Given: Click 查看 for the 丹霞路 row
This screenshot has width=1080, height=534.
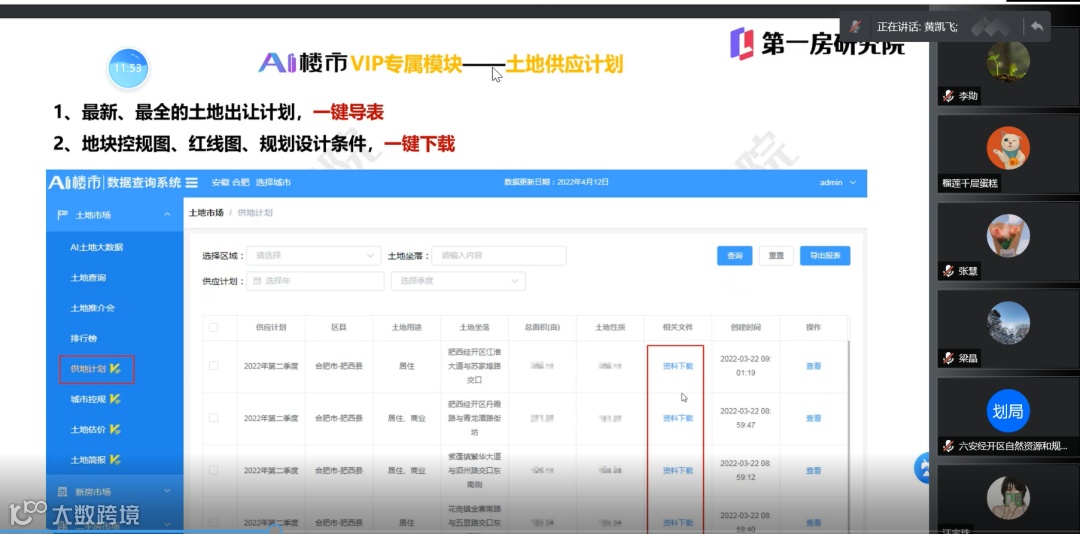Looking at the screenshot, I should [813, 418].
